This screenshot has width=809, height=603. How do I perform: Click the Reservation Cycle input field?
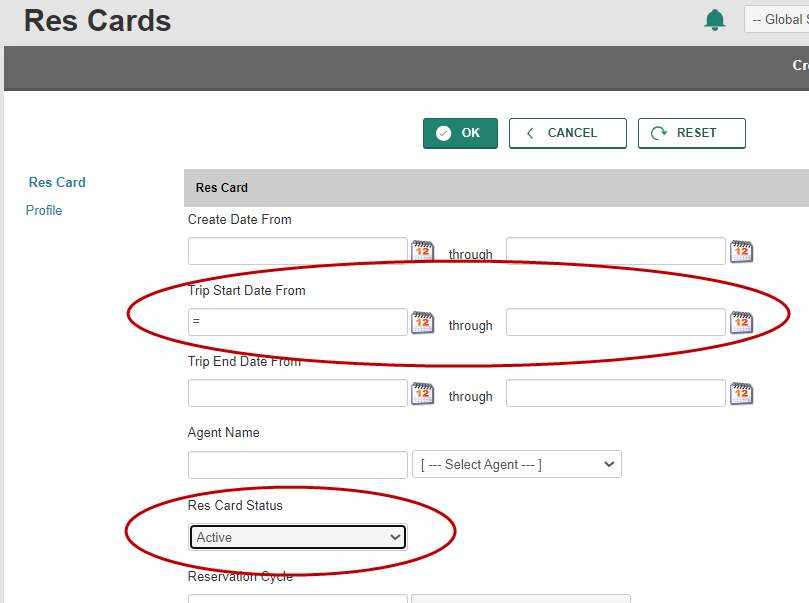click(297, 598)
